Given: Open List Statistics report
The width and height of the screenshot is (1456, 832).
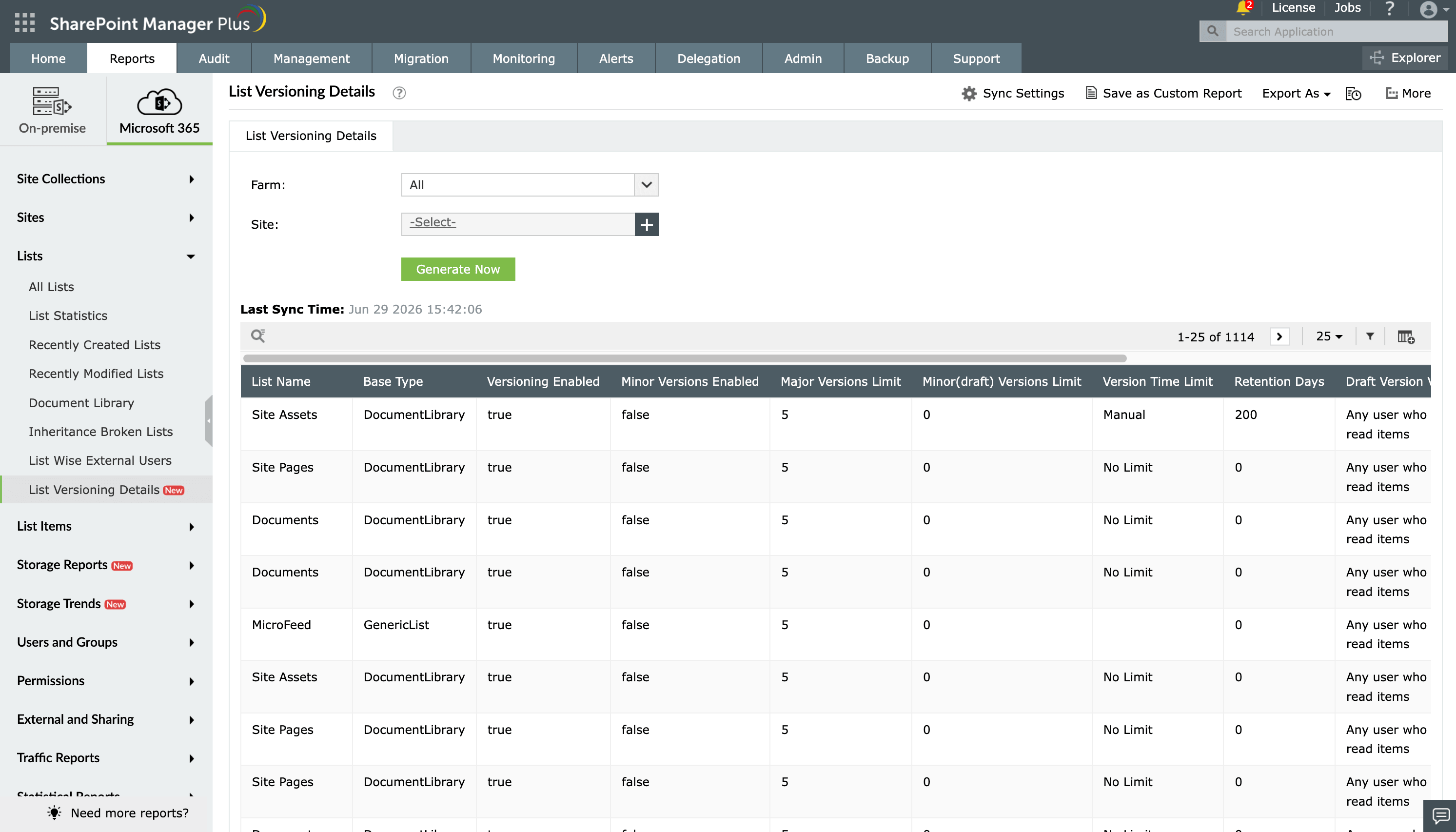Looking at the screenshot, I should (68, 316).
